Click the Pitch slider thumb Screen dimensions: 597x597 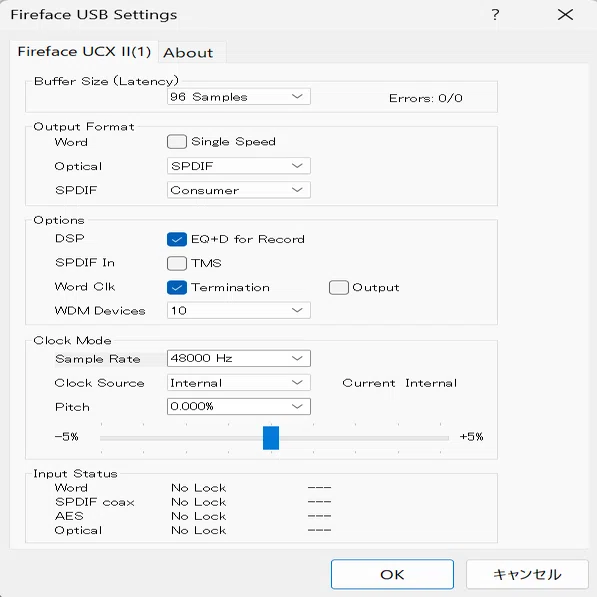271,438
